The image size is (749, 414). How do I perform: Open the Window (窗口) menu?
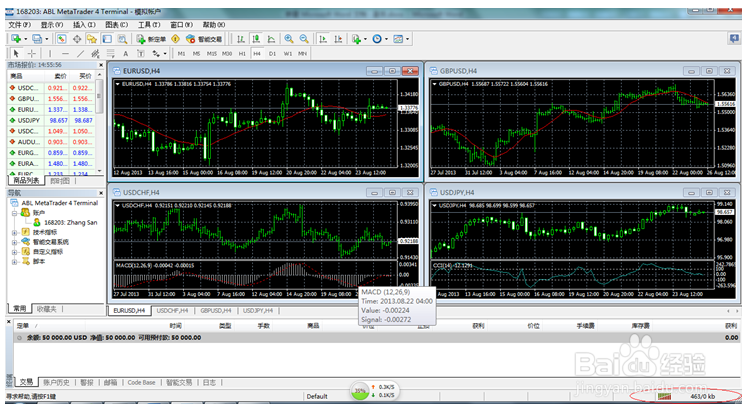click(182, 24)
